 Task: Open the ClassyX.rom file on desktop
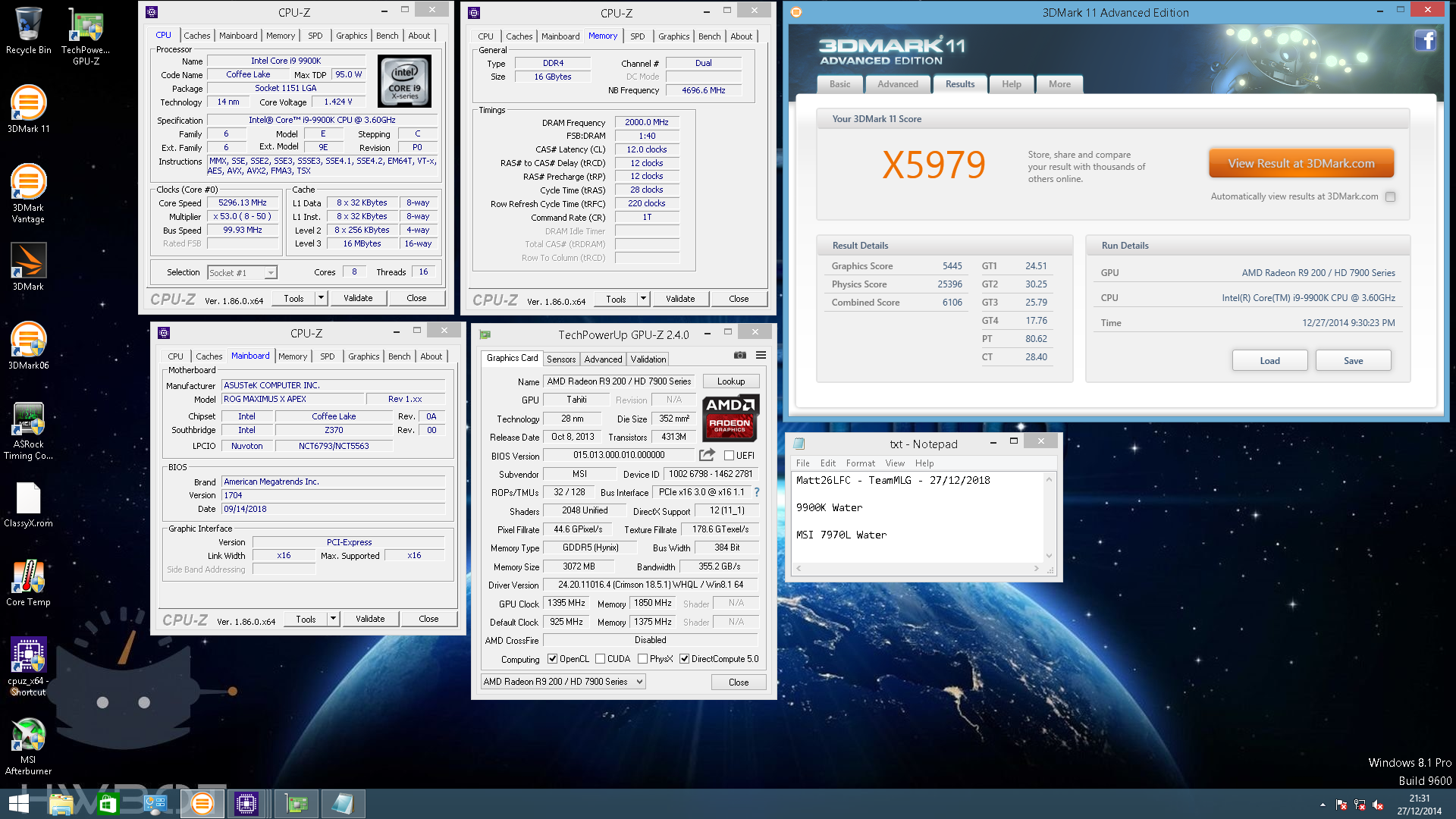28,504
